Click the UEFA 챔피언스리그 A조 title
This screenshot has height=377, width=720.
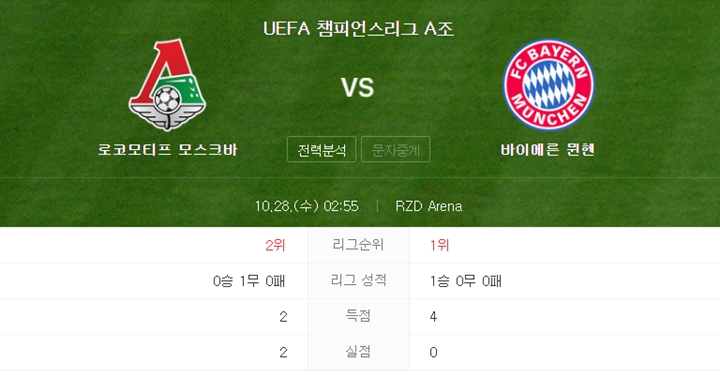(359, 29)
